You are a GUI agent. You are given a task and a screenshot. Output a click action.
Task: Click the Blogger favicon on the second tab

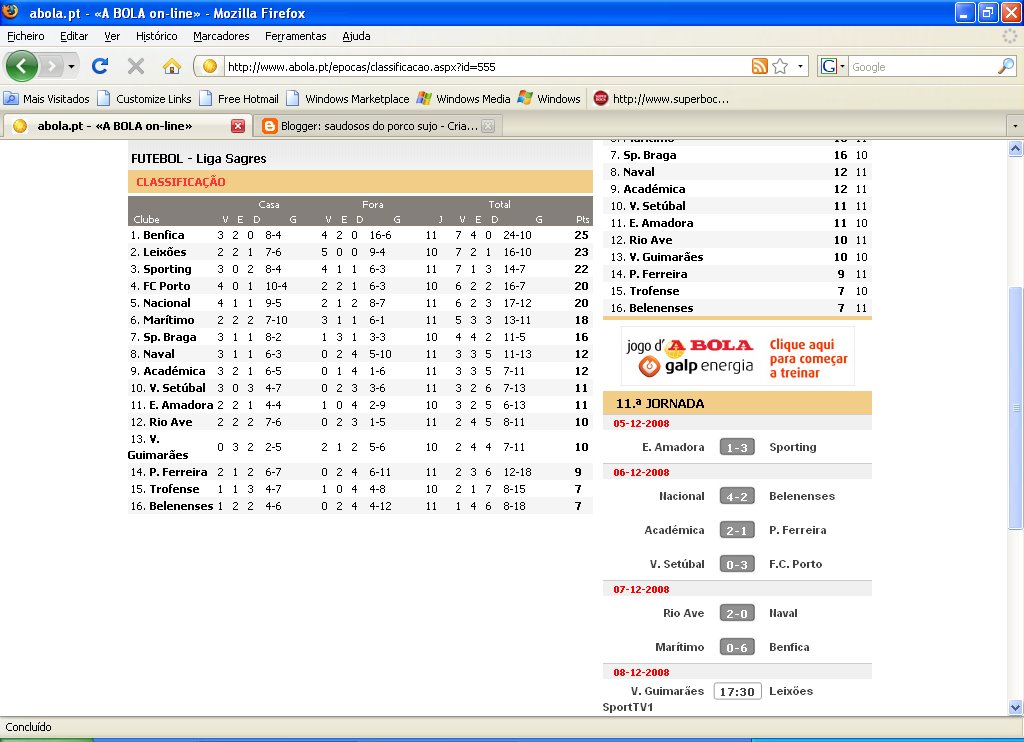[270, 126]
